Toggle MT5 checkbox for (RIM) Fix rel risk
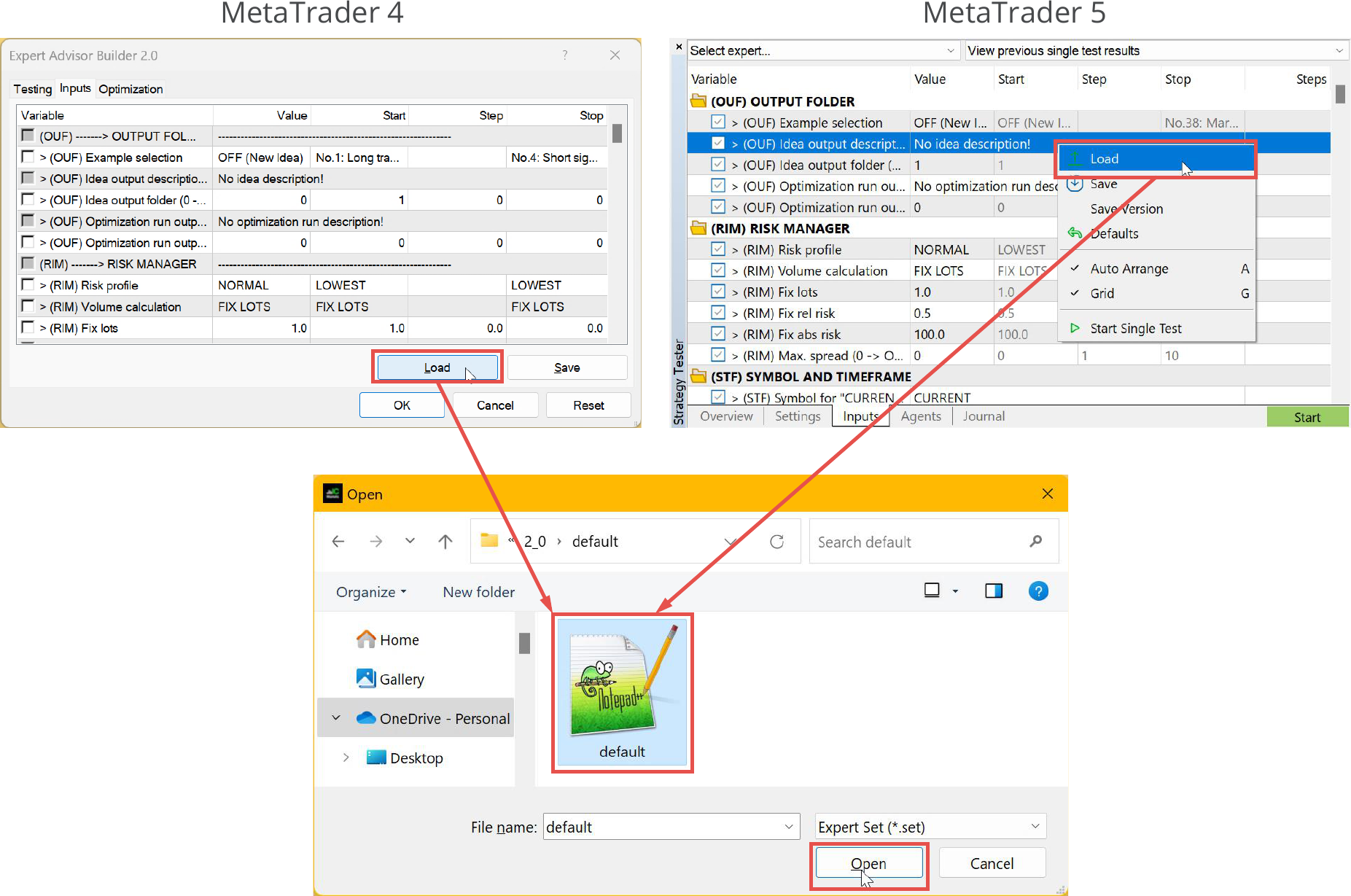The image size is (1351, 896). (x=718, y=313)
